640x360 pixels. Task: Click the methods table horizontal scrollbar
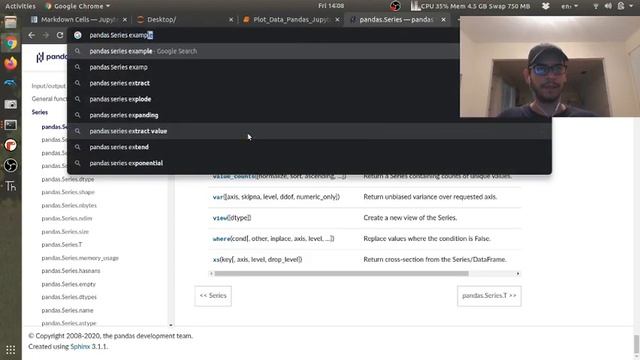pos(342,273)
